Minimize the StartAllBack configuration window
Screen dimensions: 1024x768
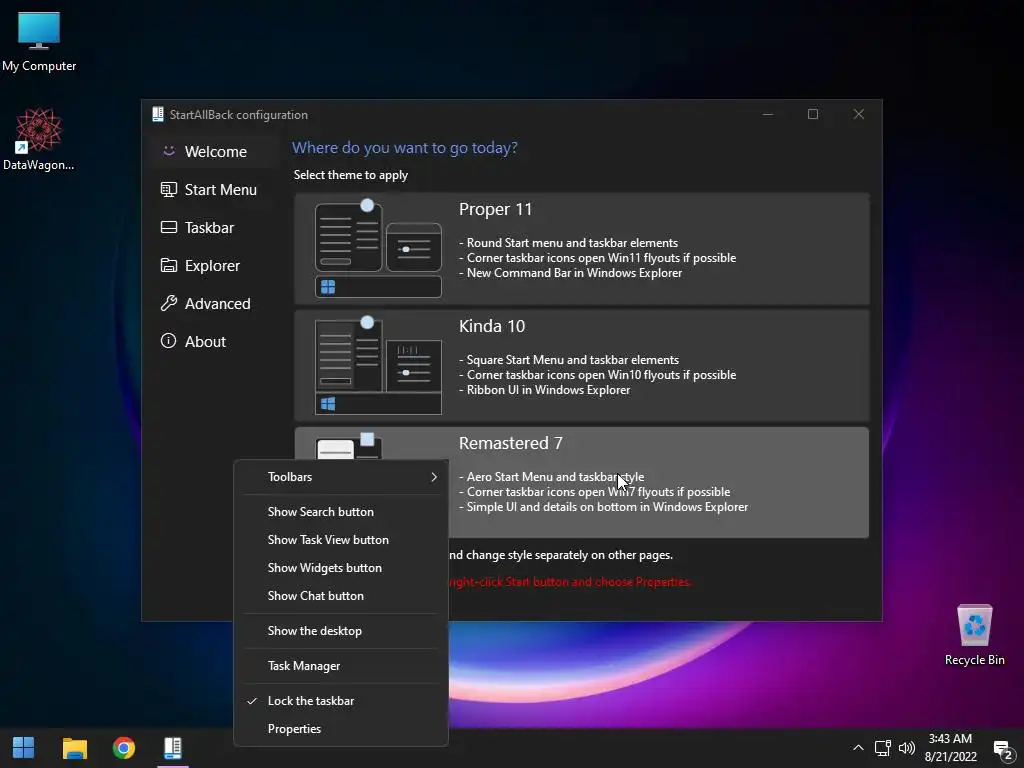(768, 114)
